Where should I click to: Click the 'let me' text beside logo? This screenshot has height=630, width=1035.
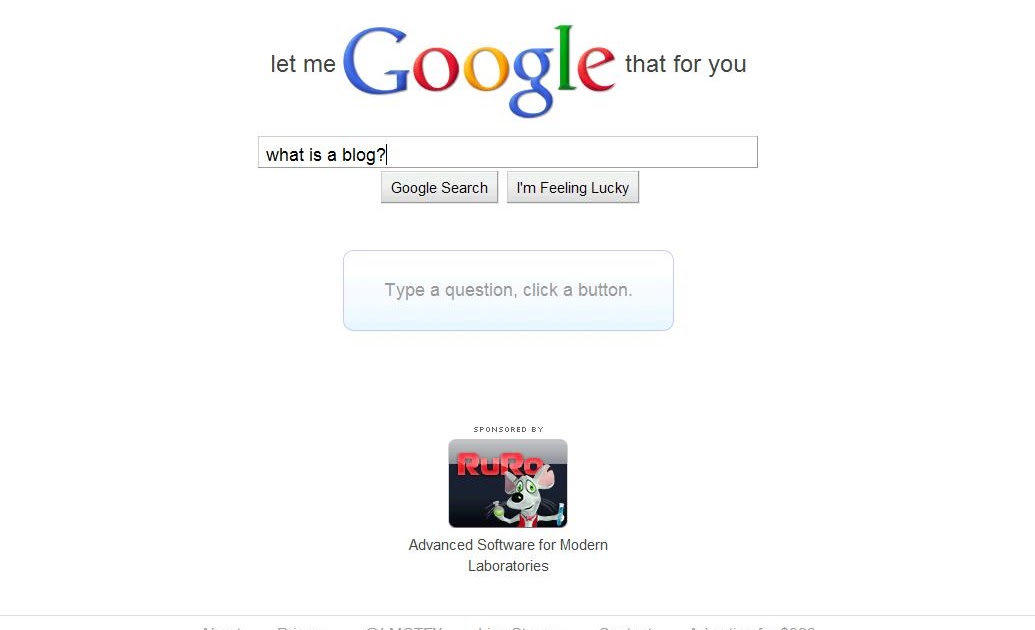[x=303, y=64]
